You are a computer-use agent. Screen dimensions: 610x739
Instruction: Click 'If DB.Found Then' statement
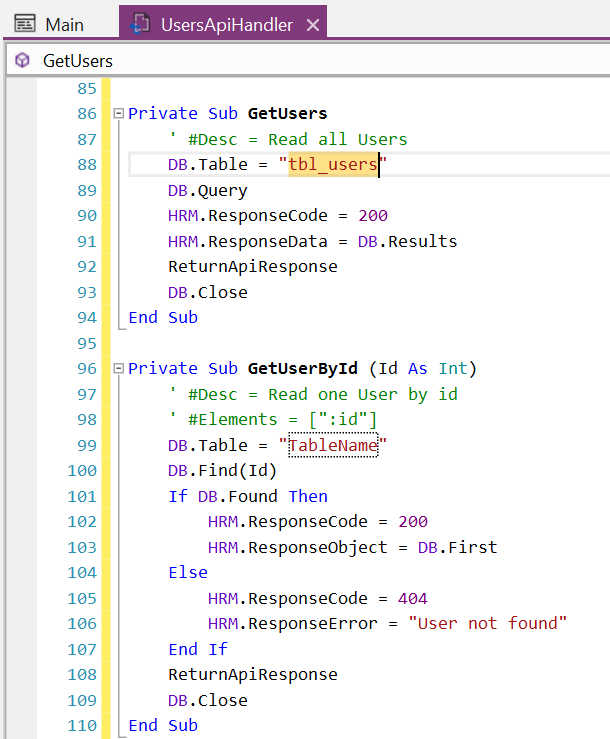pyautogui.click(x=248, y=496)
